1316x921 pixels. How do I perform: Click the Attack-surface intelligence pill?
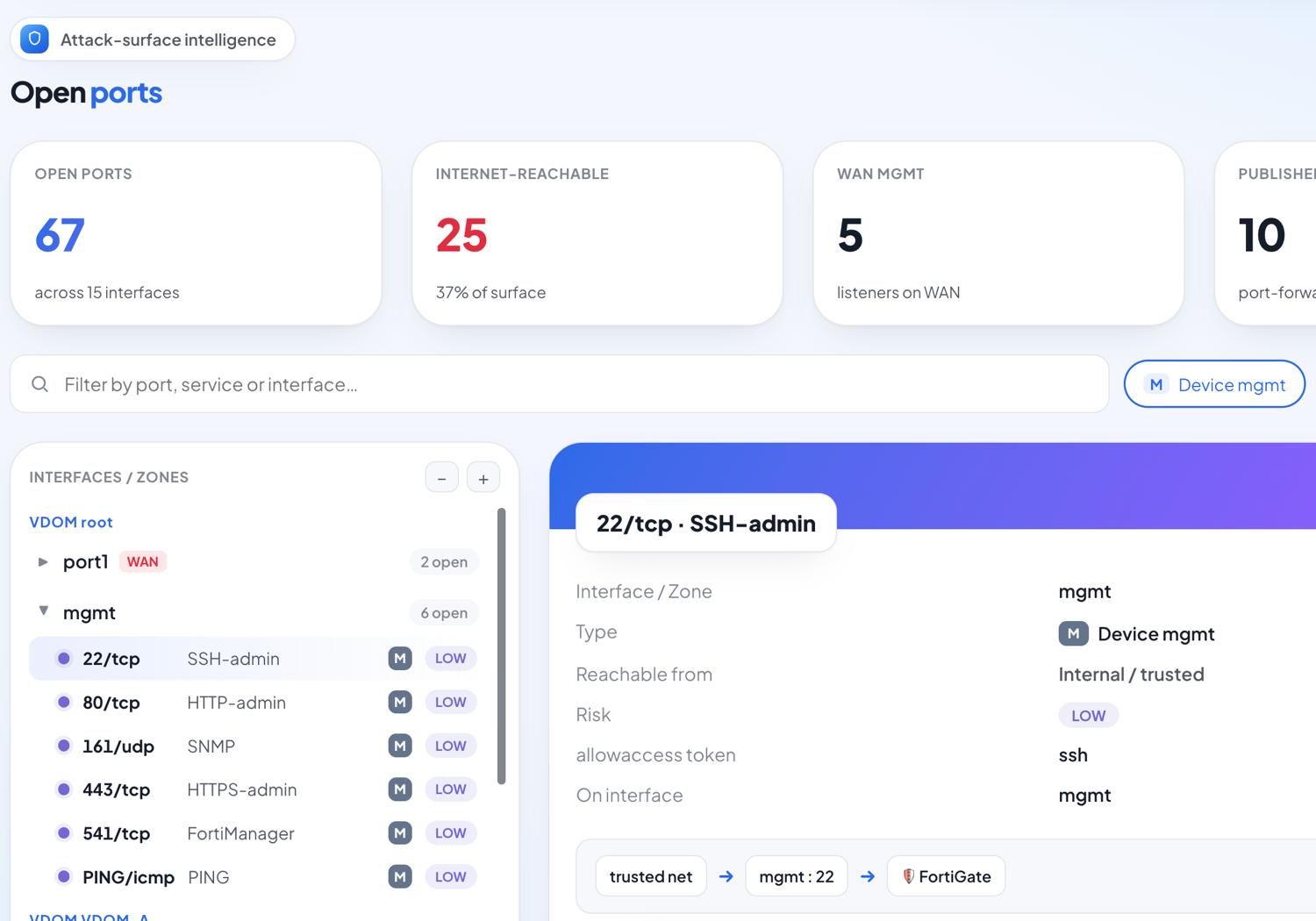[x=153, y=39]
